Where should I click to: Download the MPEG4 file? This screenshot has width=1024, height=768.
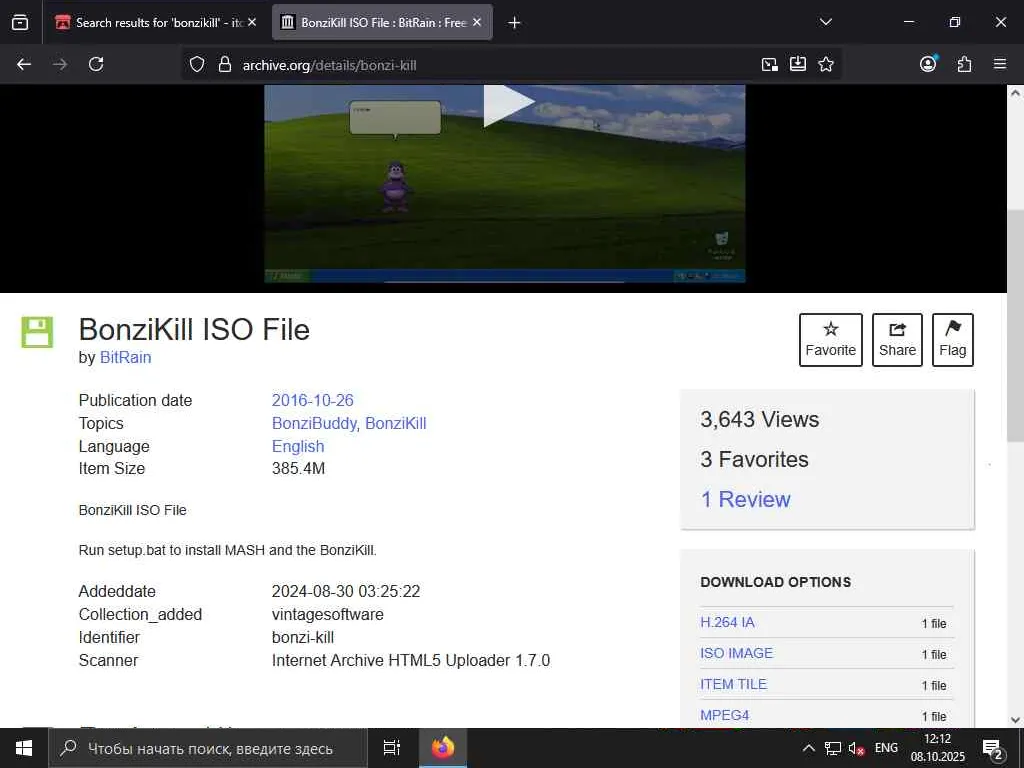tap(725, 715)
